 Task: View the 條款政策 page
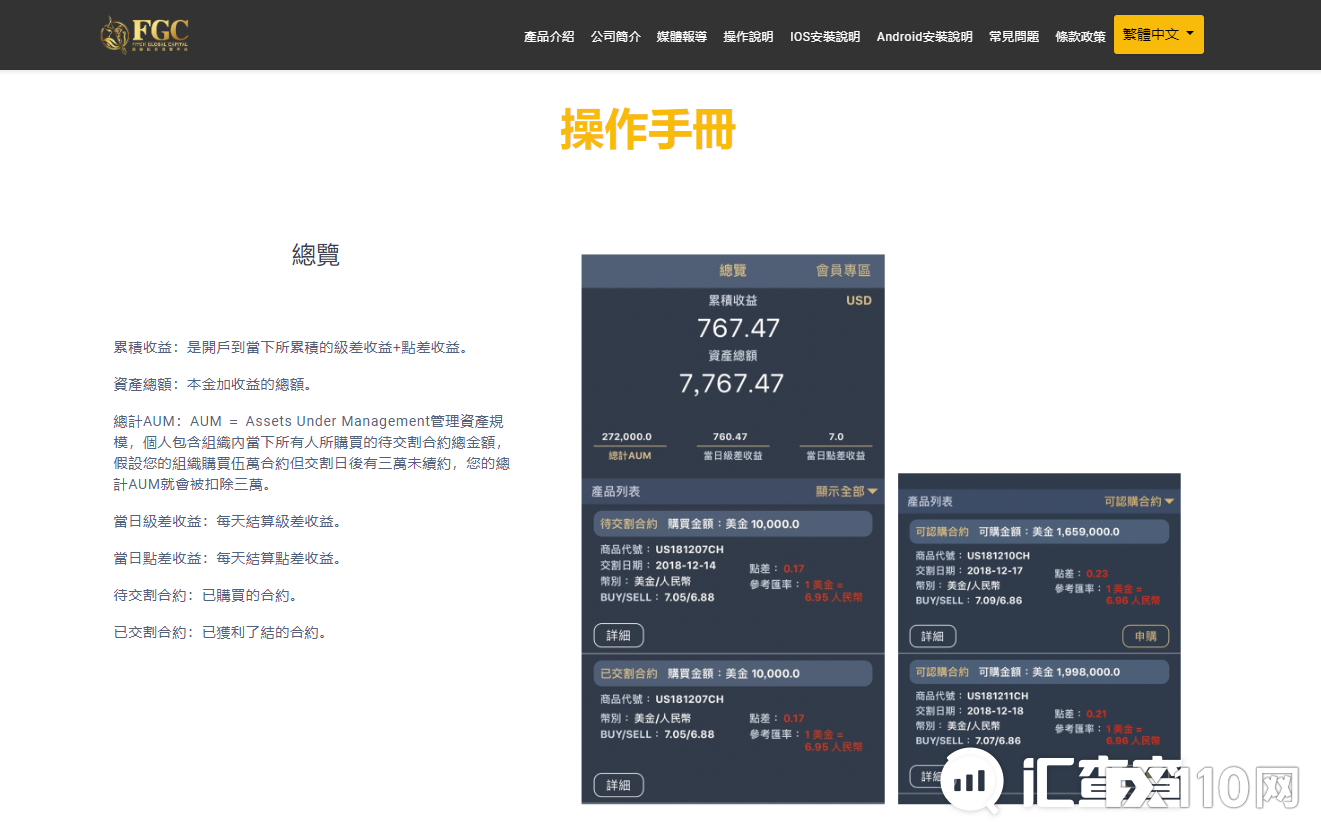tap(1080, 35)
